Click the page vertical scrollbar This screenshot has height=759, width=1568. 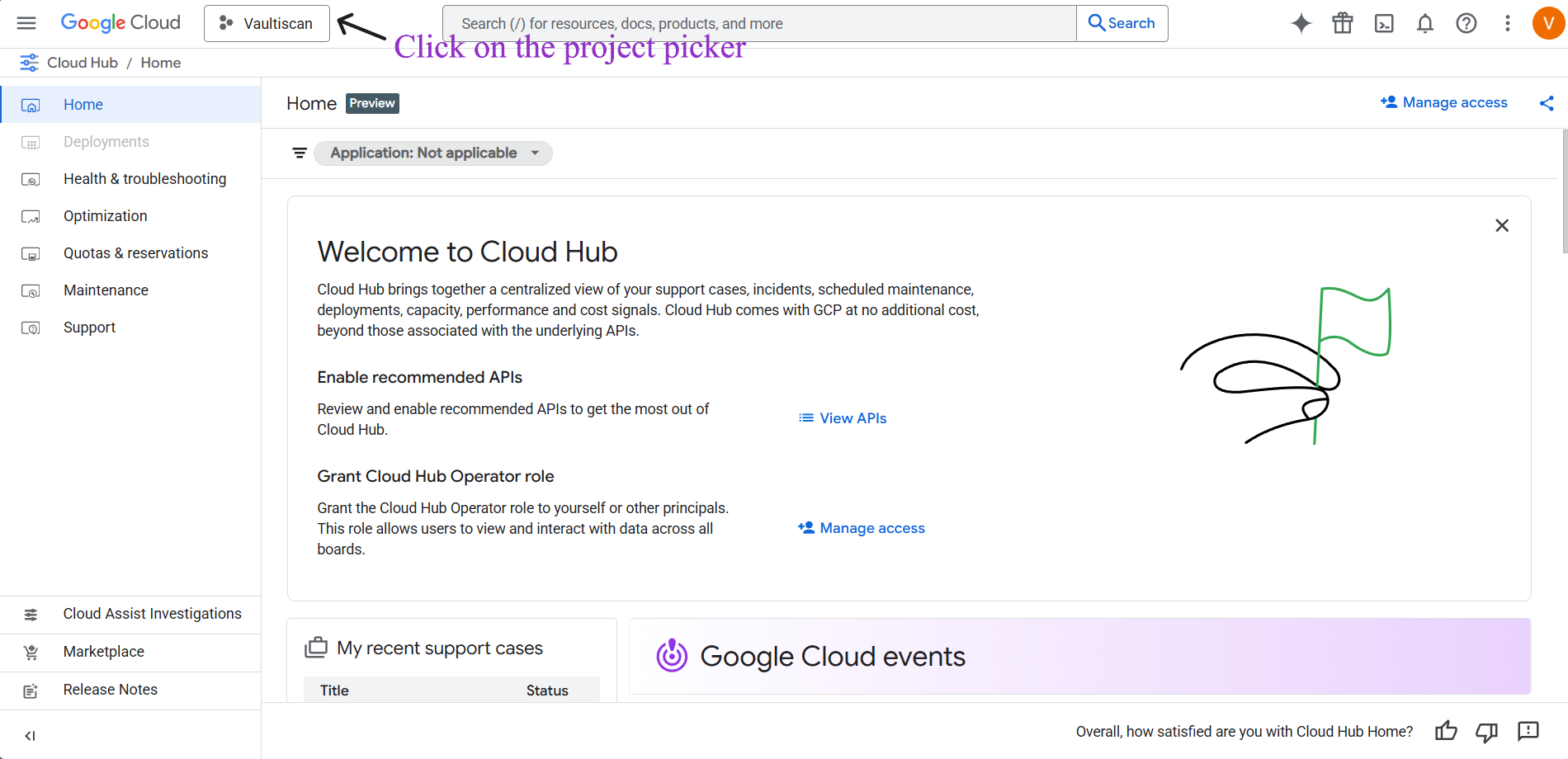[x=1565, y=191]
